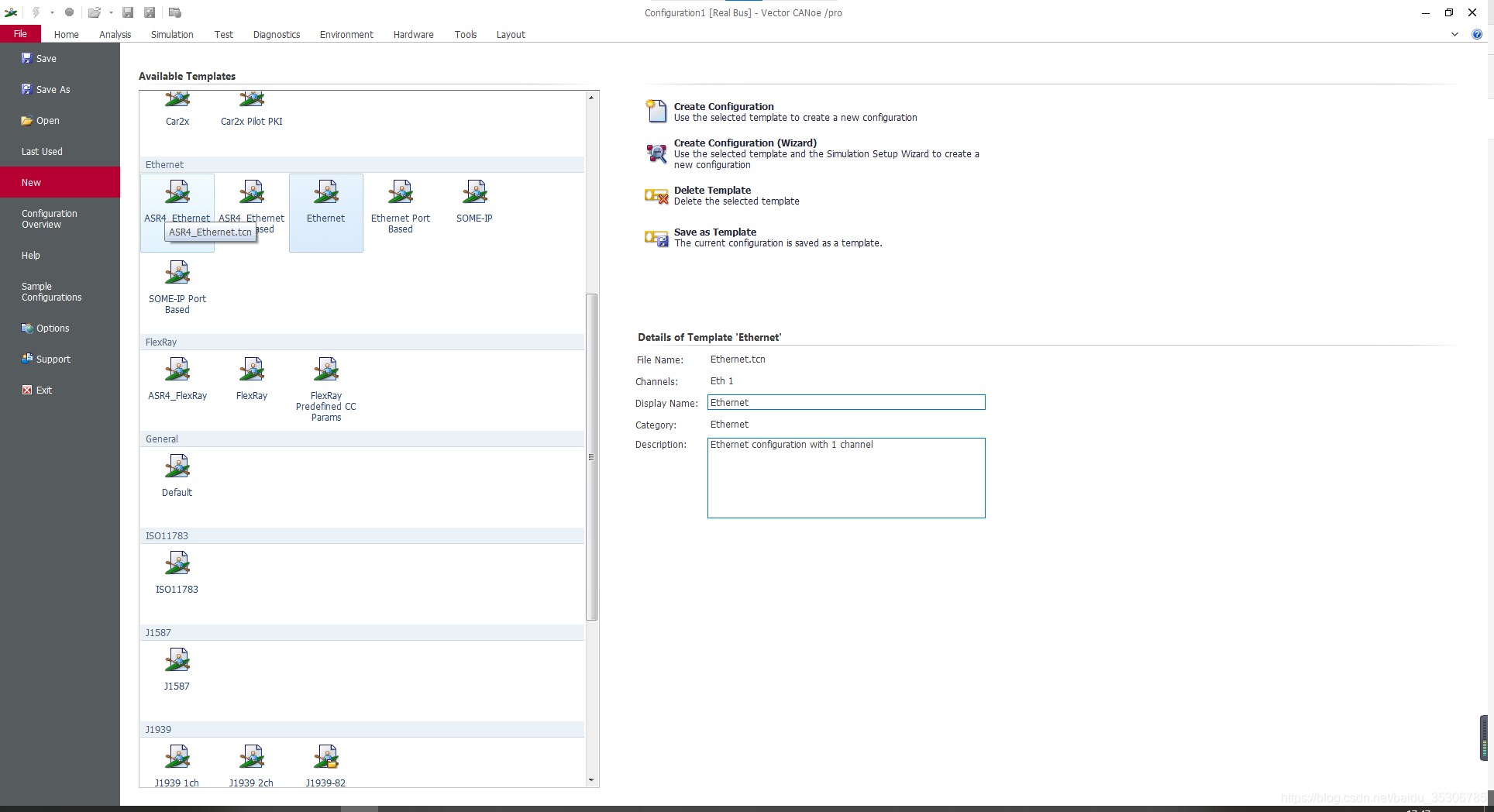
Task: Click the template list scroll-up arrow
Action: [x=591, y=98]
